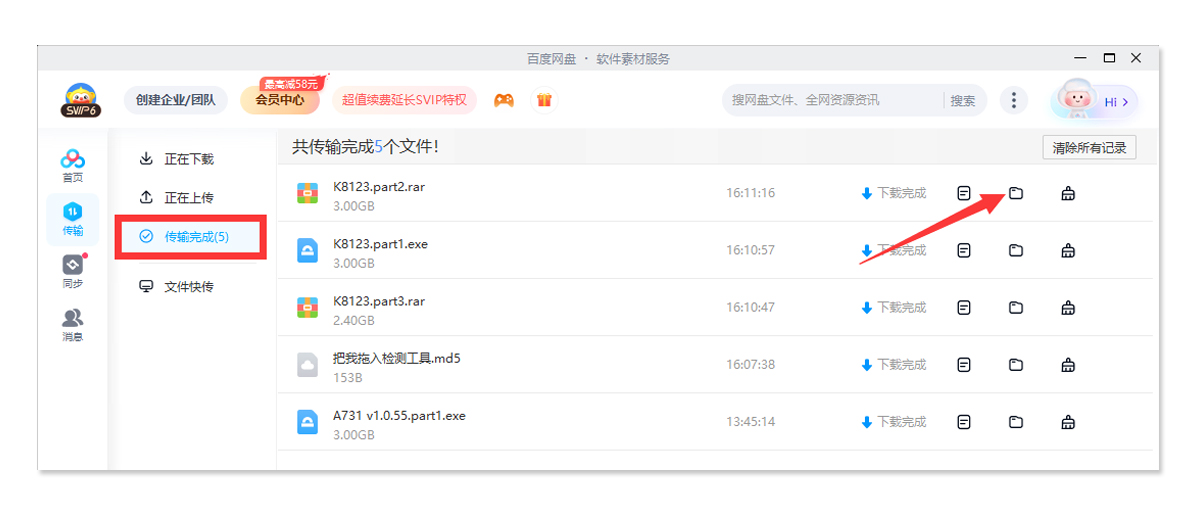
Task: Click the gift box icon in header
Action: pyautogui.click(x=544, y=100)
